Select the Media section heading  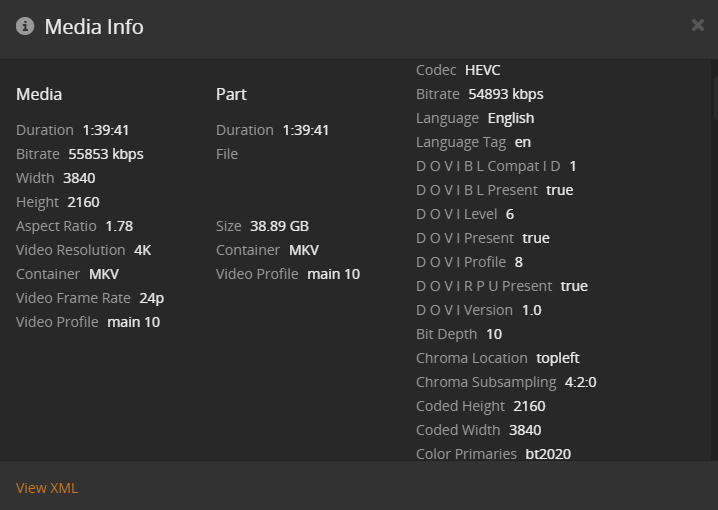39,94
